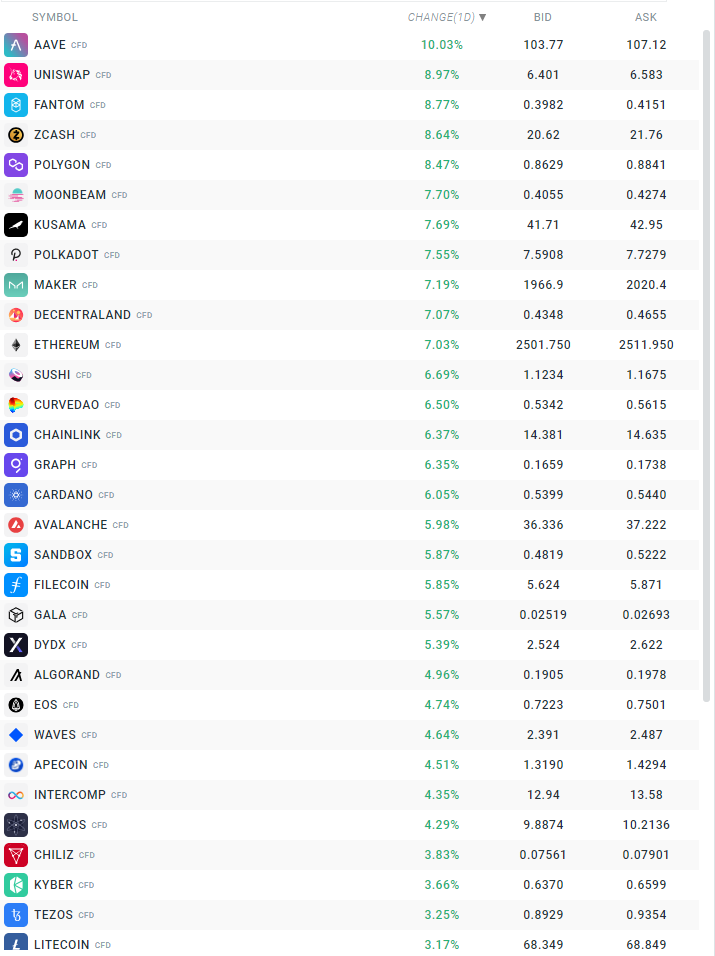Click the Filecoin logo icon
Viewport: 715px width, 956px height.
[x=16, y=585]
